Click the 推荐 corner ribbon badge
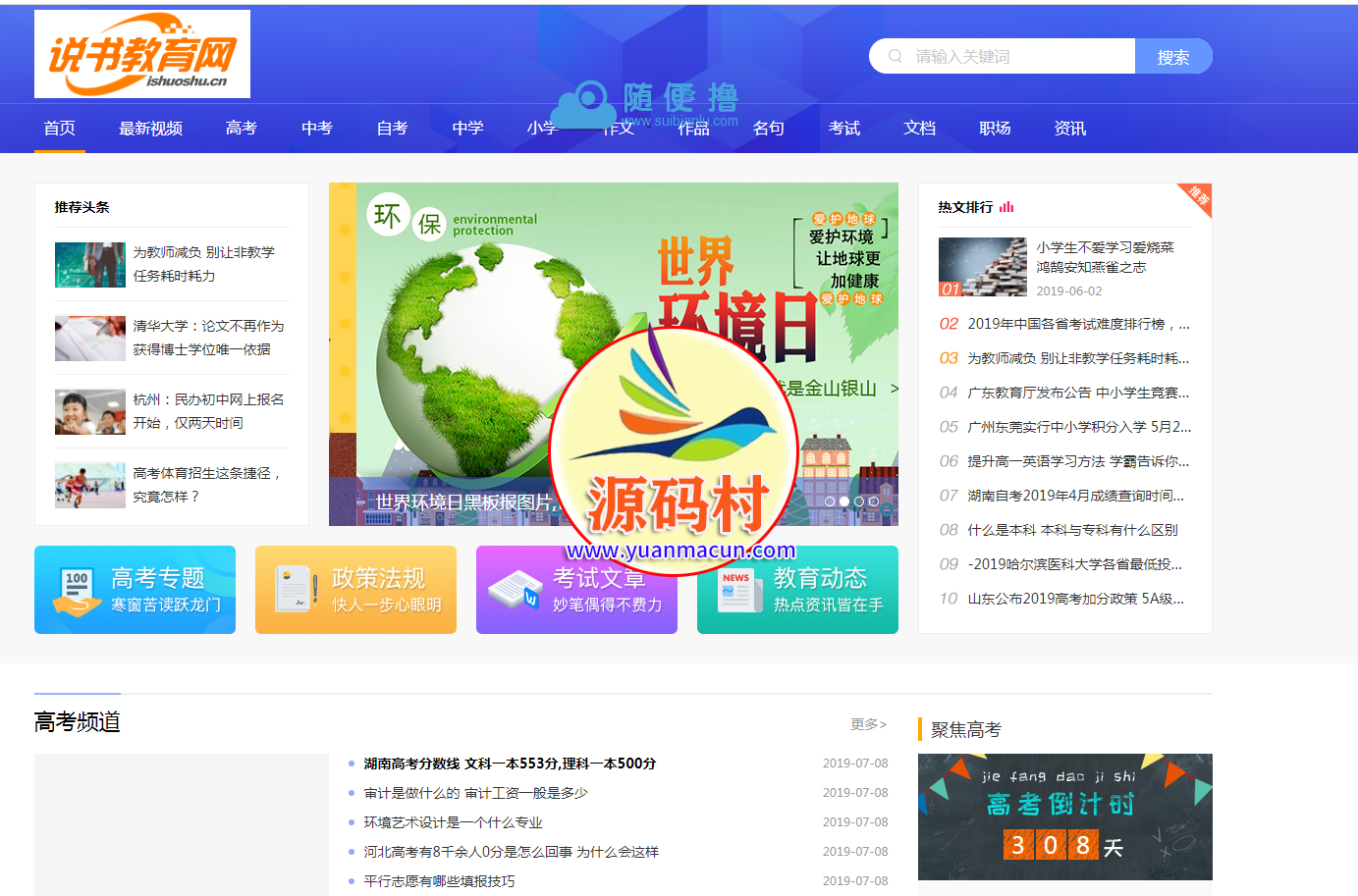The height and width of the screenshot is (896, 1358). click(x=1198, y=195)
